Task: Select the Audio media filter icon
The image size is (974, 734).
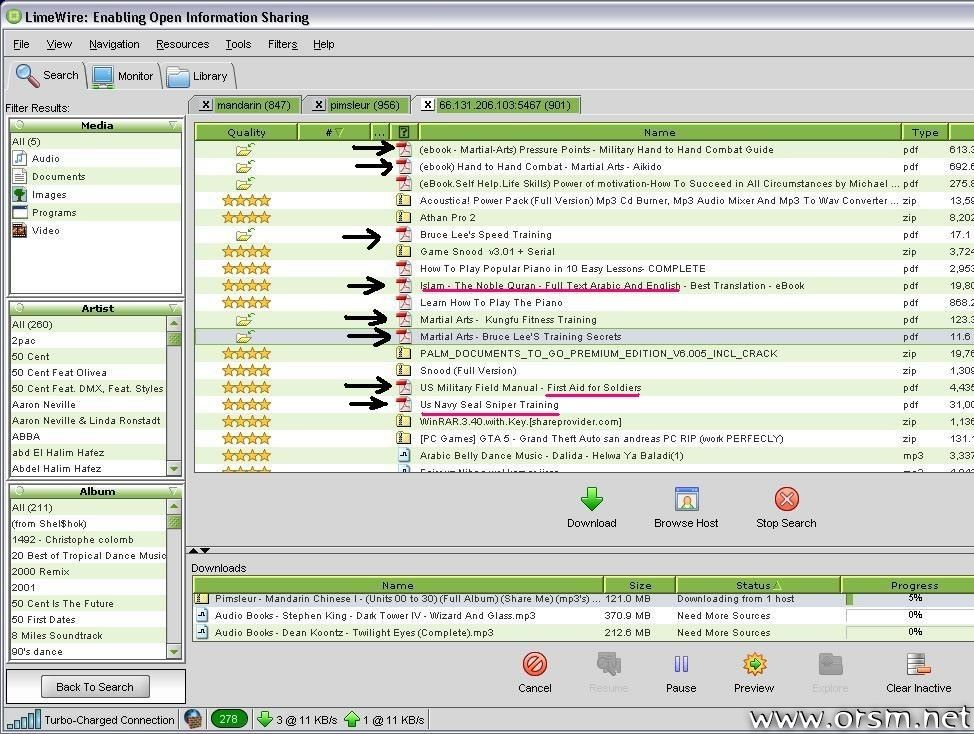Action: pyautogui.click(x=20, y=158)
